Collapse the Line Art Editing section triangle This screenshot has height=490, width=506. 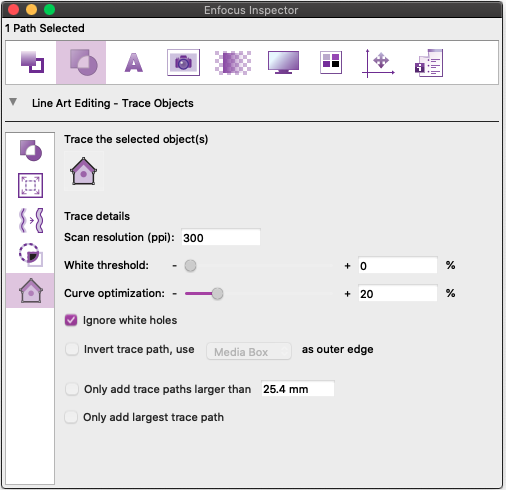click(x=13, y=102)
